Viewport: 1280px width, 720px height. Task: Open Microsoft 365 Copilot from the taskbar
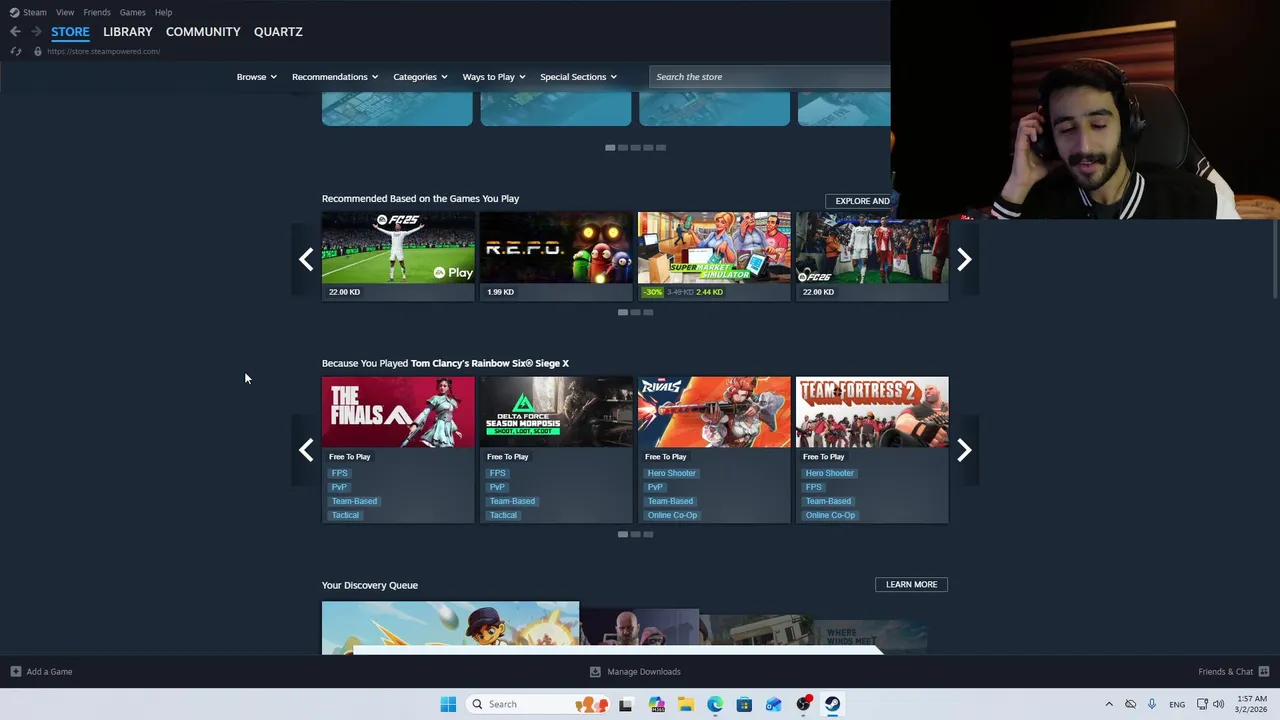point(656,704)
